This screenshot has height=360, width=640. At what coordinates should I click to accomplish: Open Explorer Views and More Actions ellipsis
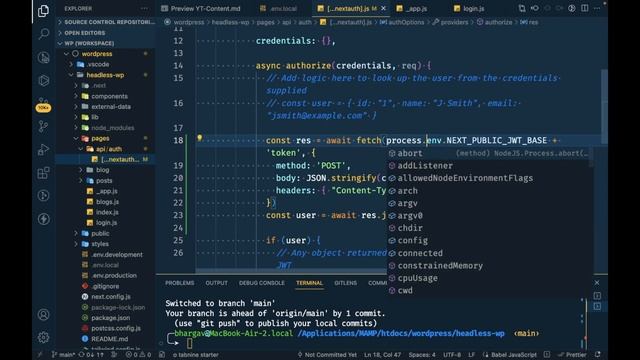(x=144, y=8)
